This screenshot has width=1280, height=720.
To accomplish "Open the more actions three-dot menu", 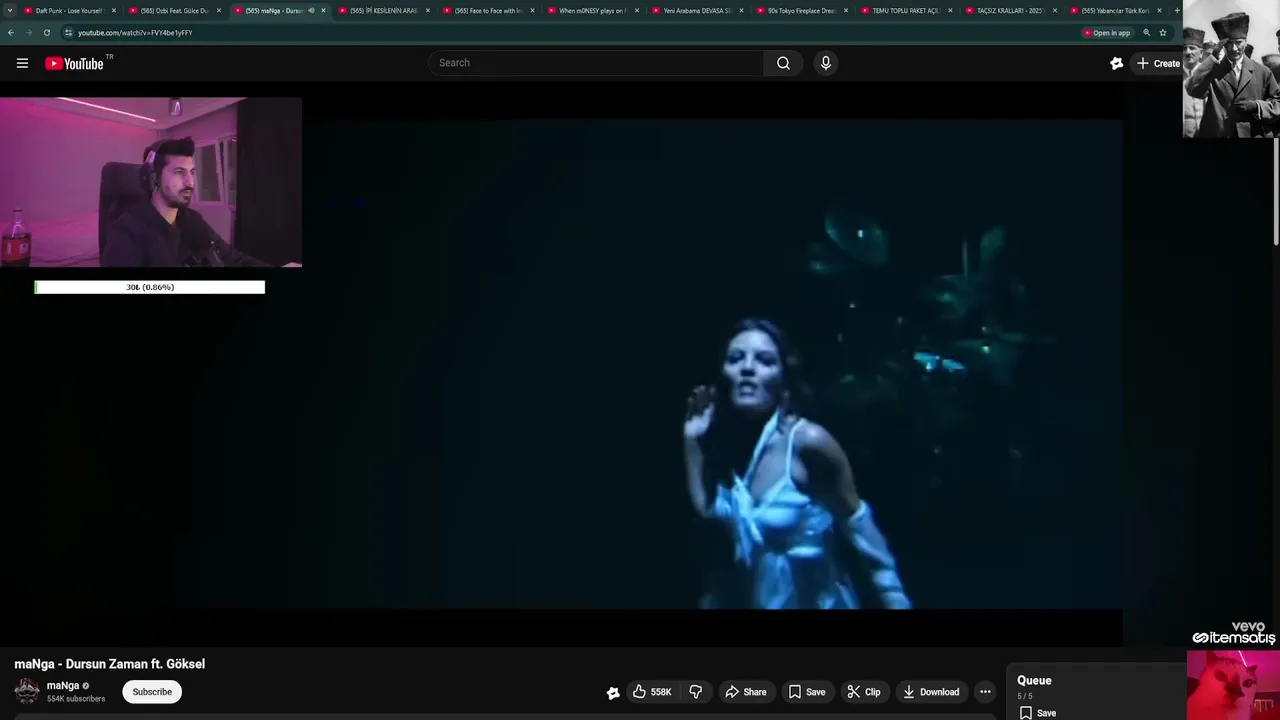I will (x=985, y=692).
